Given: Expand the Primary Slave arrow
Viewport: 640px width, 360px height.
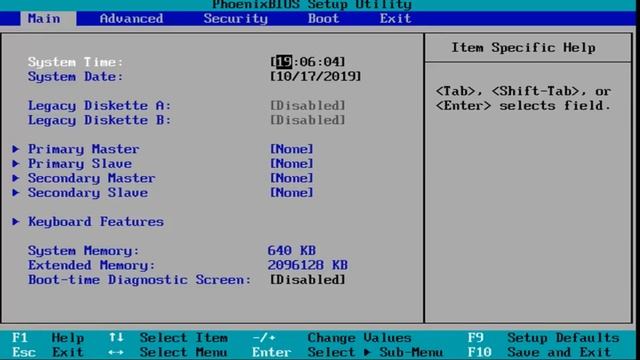Looking at the screenshot, I should coord(16,164).
